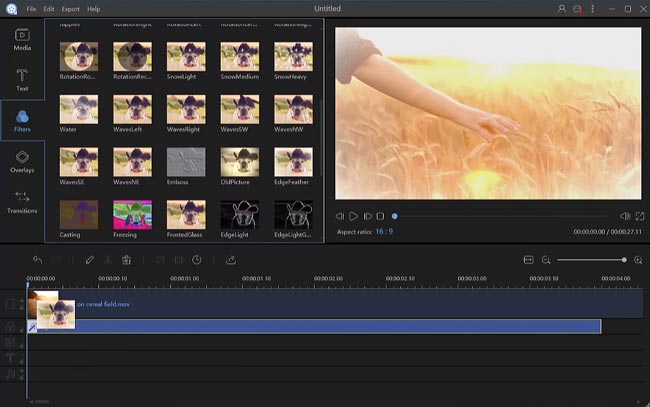Choose the Water filter
Screen dimensions: 650x407
click(x=79, y=109)
